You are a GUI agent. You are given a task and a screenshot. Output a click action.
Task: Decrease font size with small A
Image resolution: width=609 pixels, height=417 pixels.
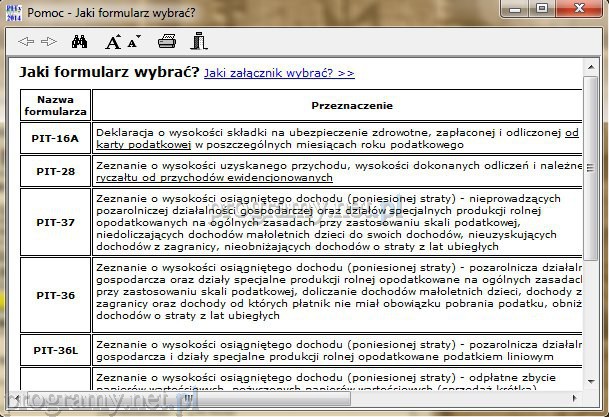point(134,40)
